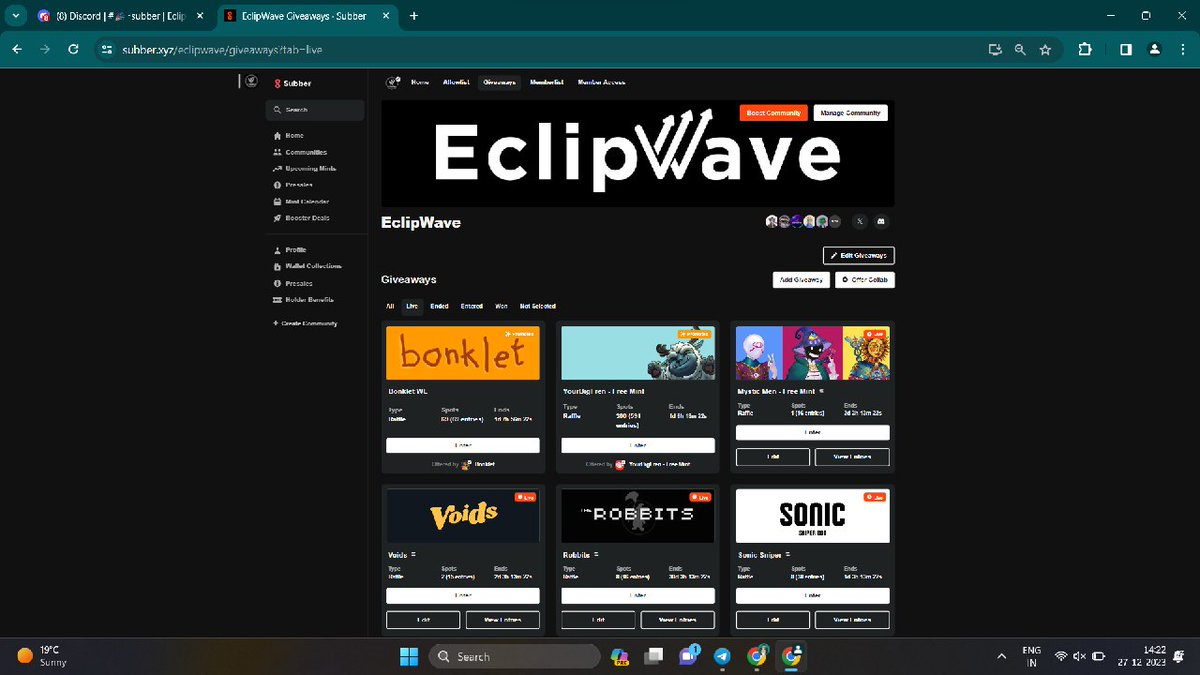Reload the current page

73,49
